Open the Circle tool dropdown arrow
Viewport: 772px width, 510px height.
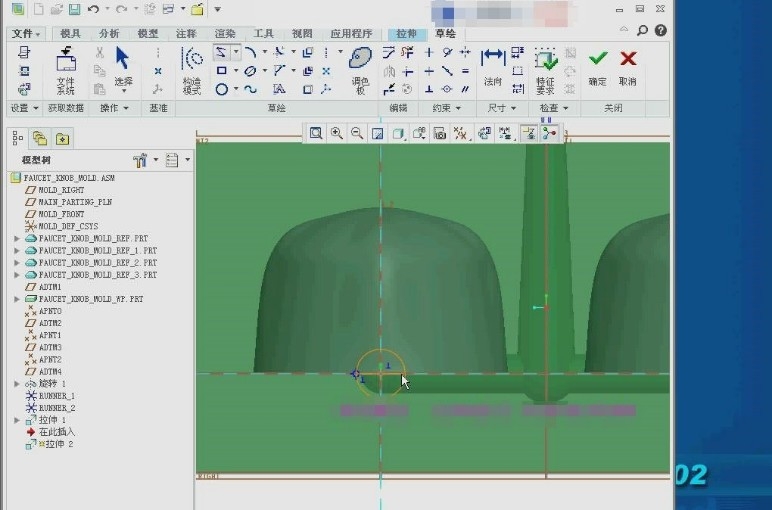(236, 90)
